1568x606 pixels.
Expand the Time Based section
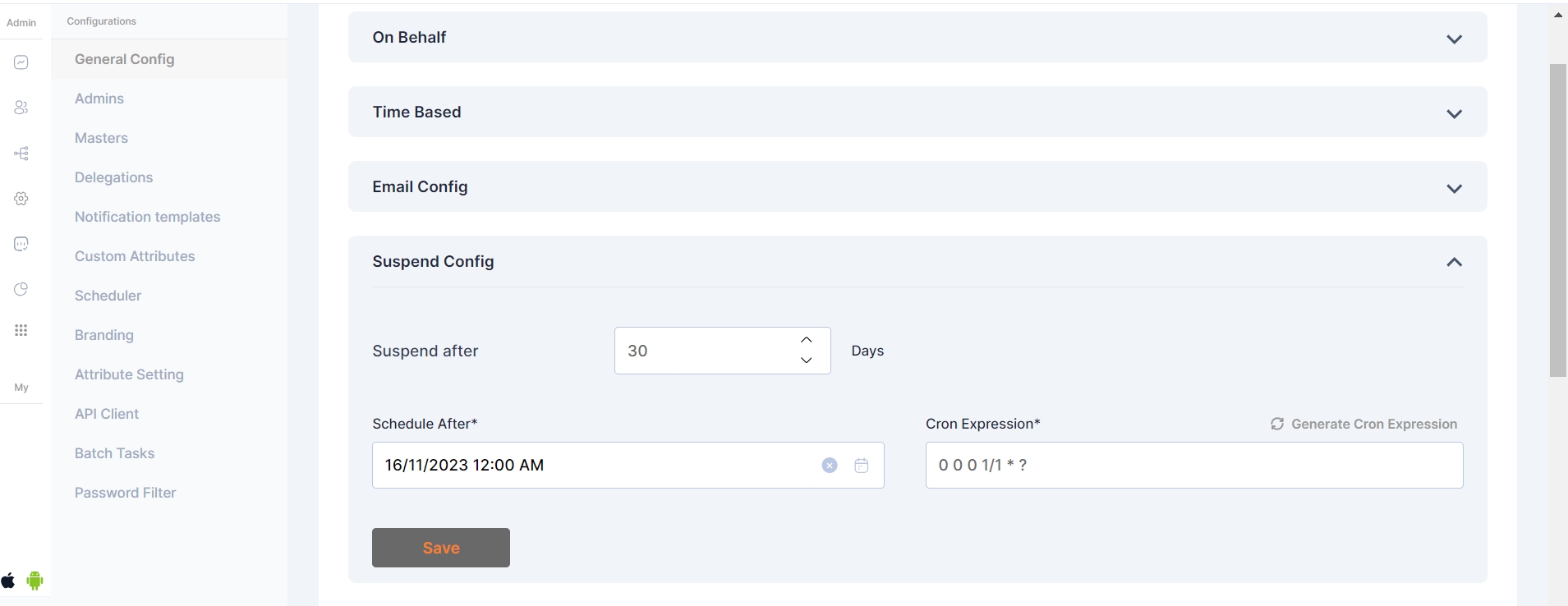[x=1454, y=113]
